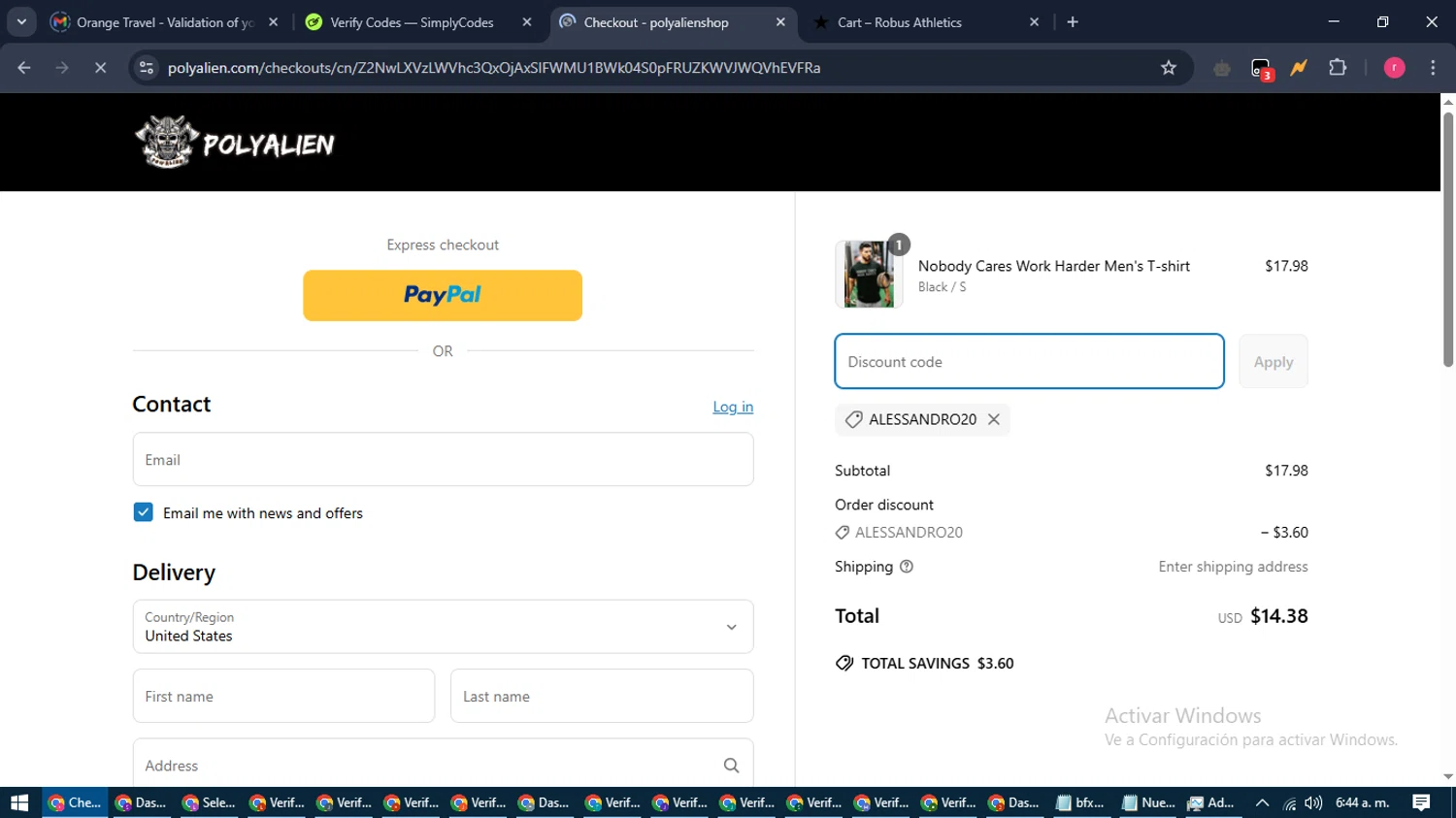1456x818 pixels.
Task: Expand the Country/Region dropdown
Action: pyautogui.click(x=443, y=626)
